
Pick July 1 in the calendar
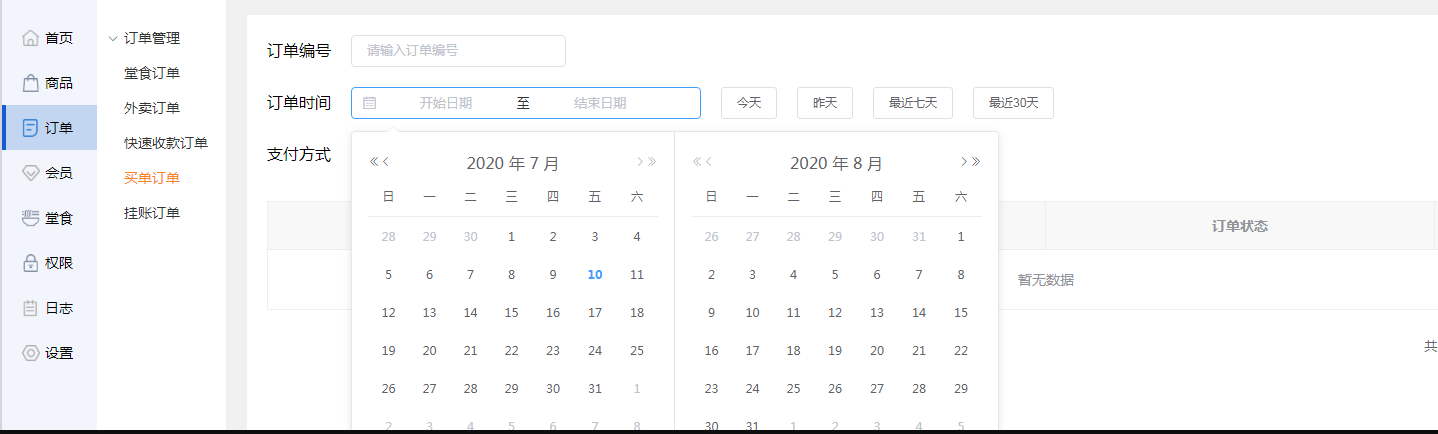pos(511,237)
